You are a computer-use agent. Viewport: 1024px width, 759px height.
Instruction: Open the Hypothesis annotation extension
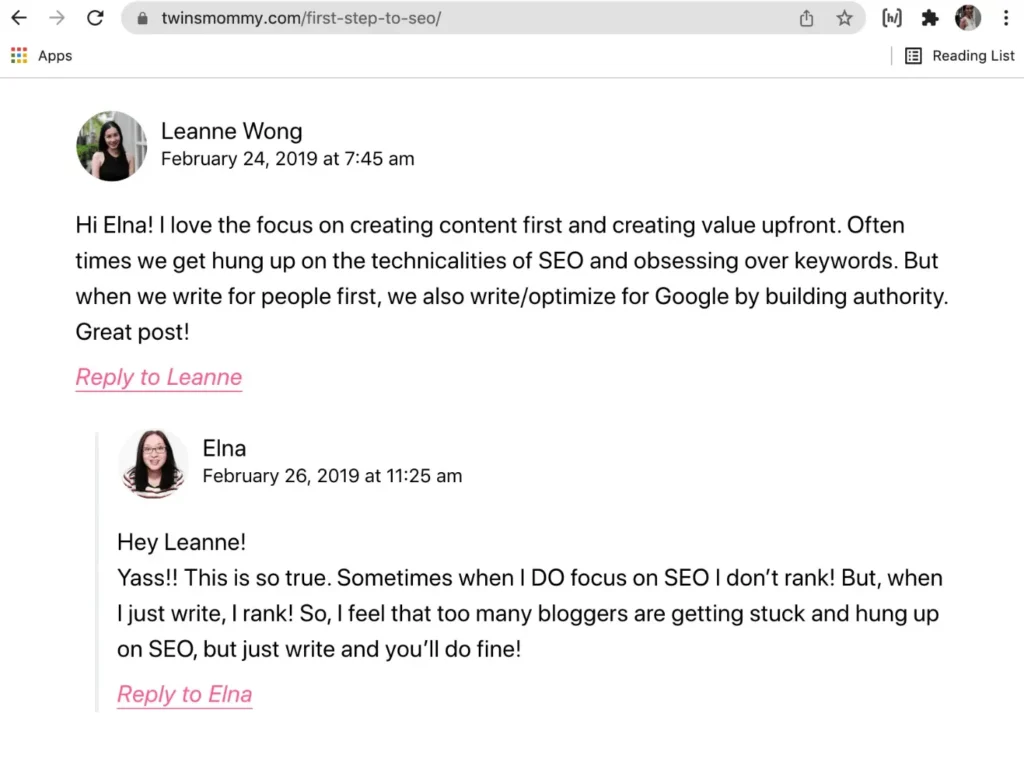point(891,17)
